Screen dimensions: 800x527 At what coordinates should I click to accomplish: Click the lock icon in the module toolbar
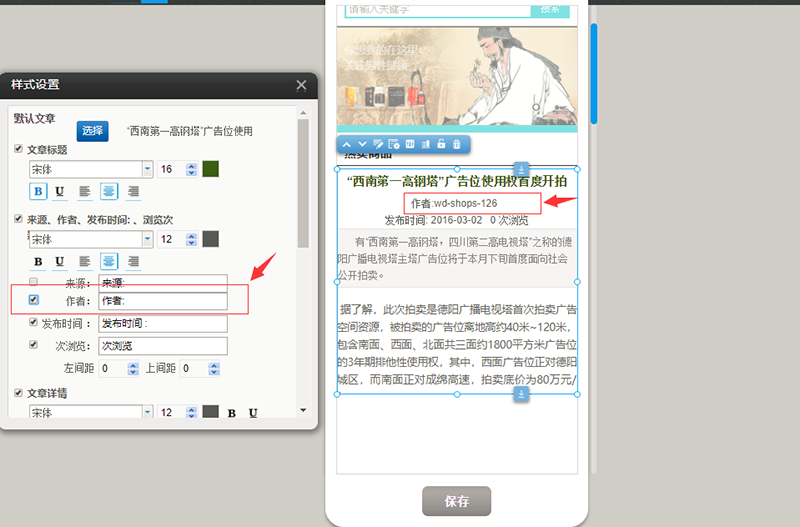441,145
